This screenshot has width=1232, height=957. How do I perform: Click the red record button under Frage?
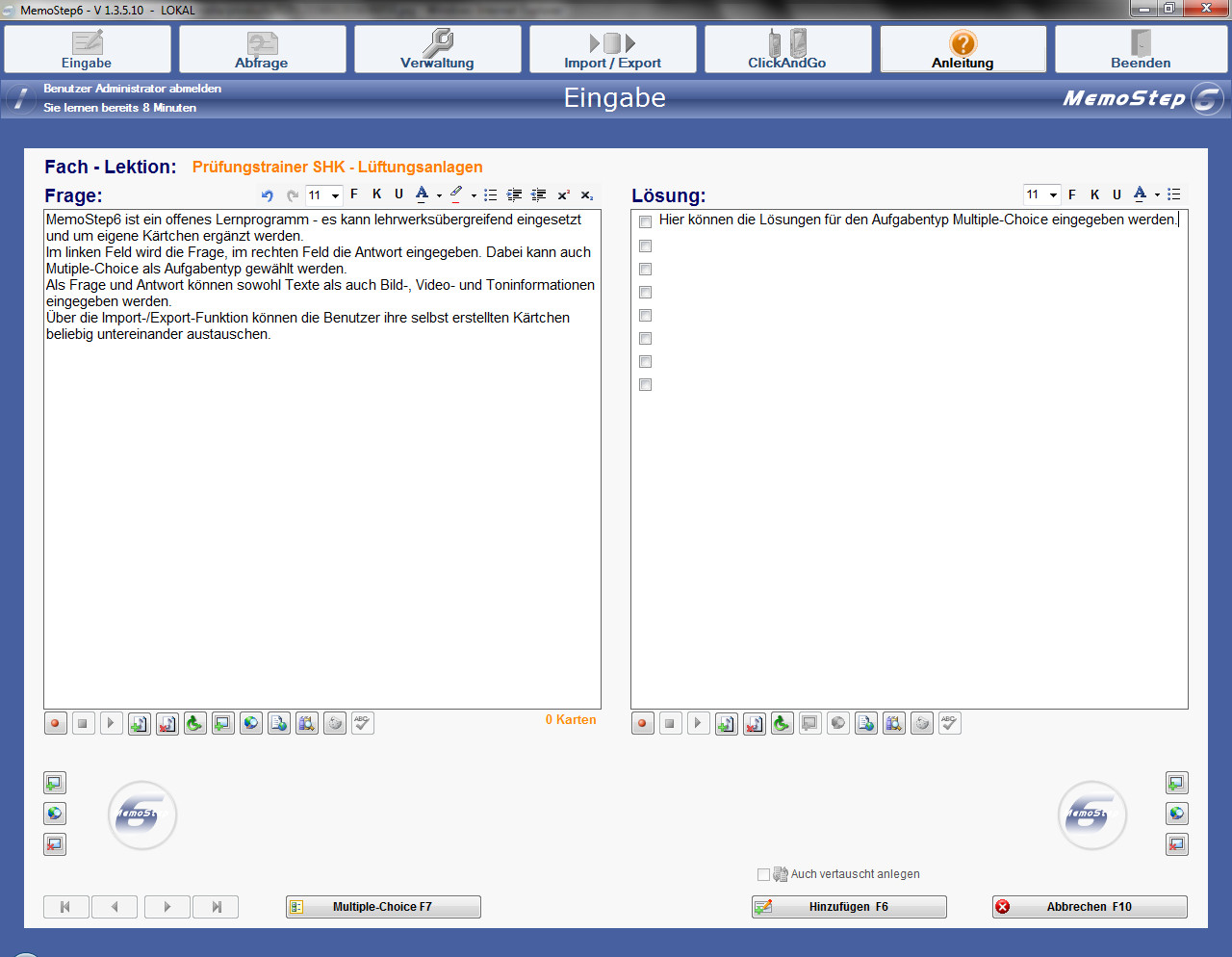coord(56,723)
